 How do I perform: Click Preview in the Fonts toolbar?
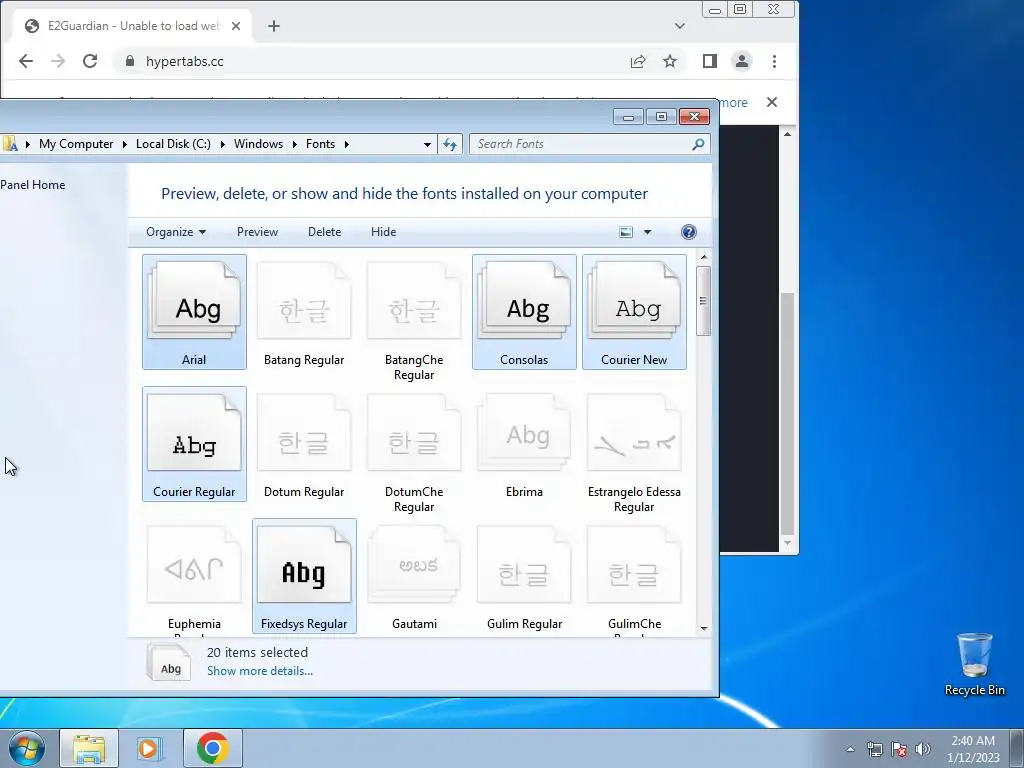tap(257, 232)
